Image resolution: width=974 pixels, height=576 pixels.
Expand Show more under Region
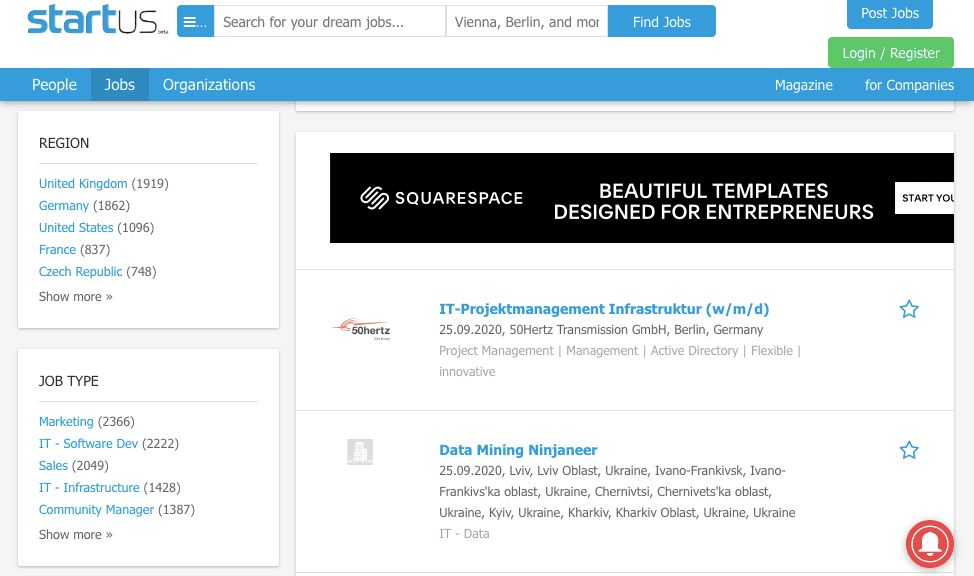click(x=76, y=297)
